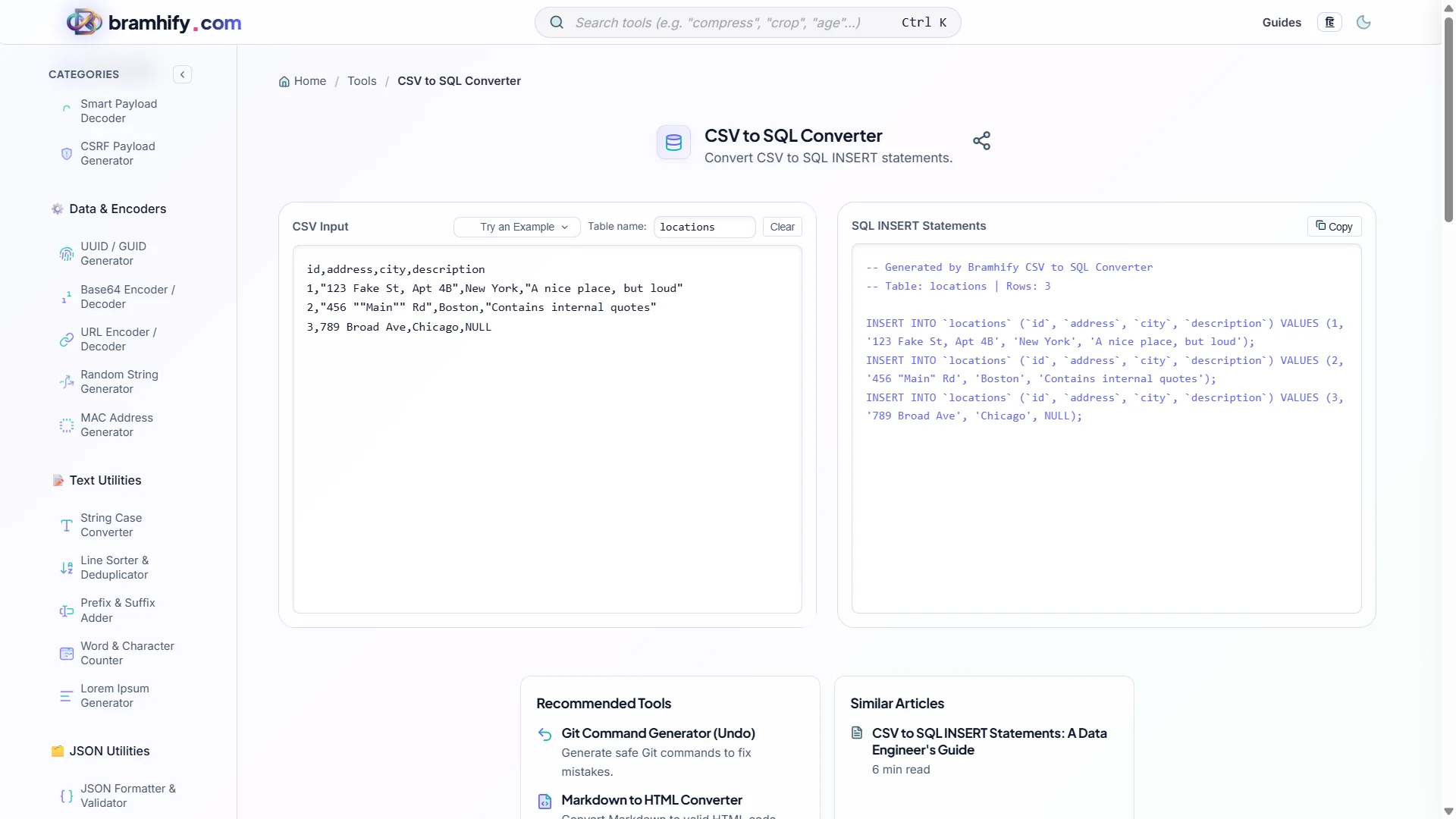The height and width of the screenshot is (819, 1456).
Task: Open JSON Formatter & Validator icon
Action: [x=67, y=796]
